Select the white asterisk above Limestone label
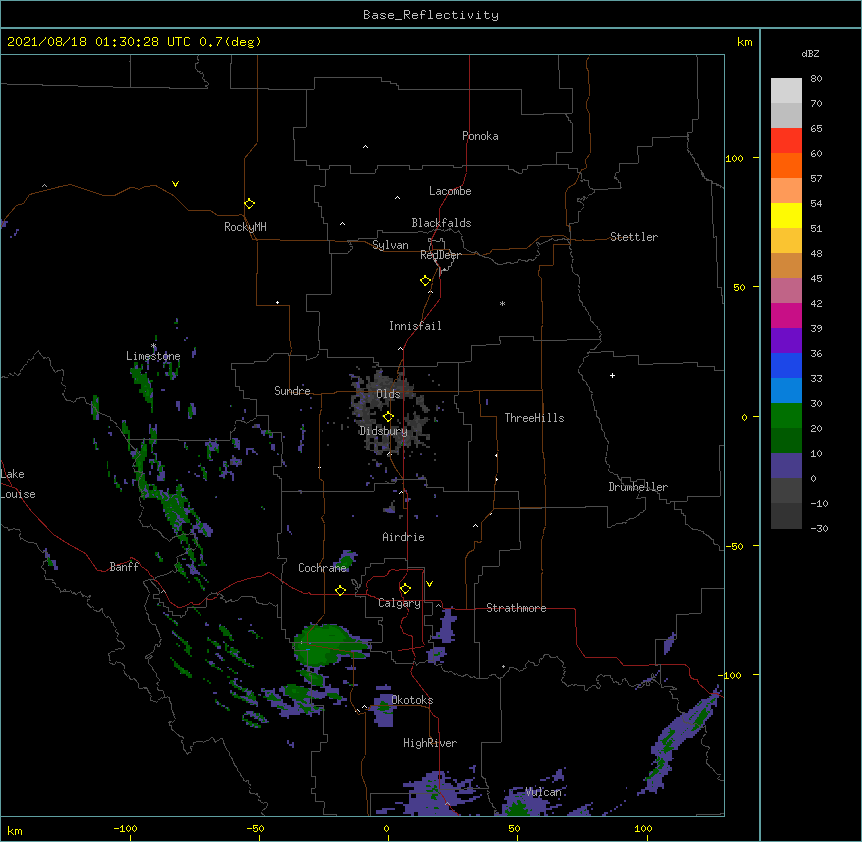The image size is (862, 842). (153, 346)
